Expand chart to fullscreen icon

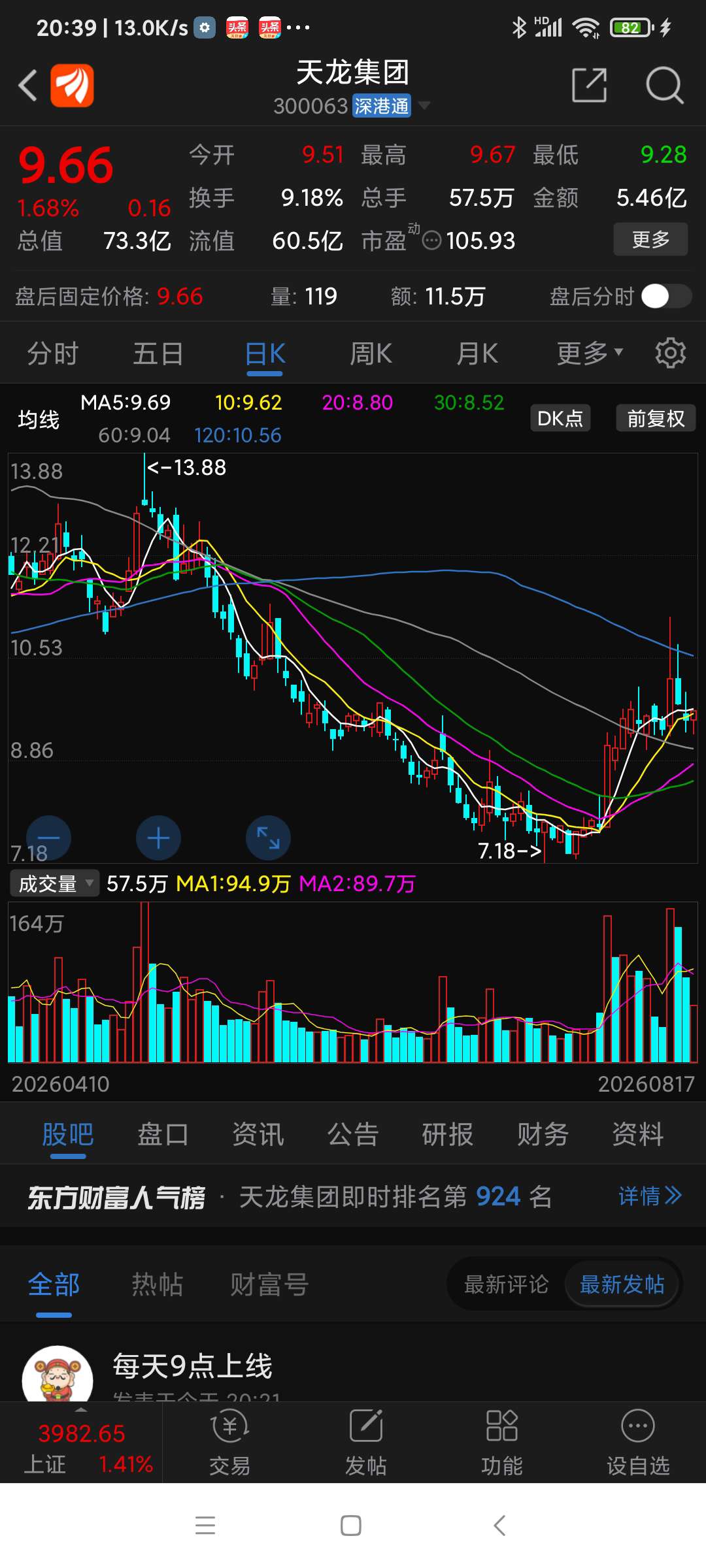[x=268, y=838]
